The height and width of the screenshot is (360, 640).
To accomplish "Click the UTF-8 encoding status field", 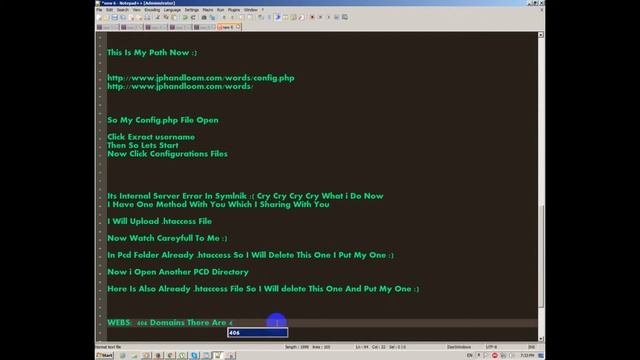I will coord(491,347).
